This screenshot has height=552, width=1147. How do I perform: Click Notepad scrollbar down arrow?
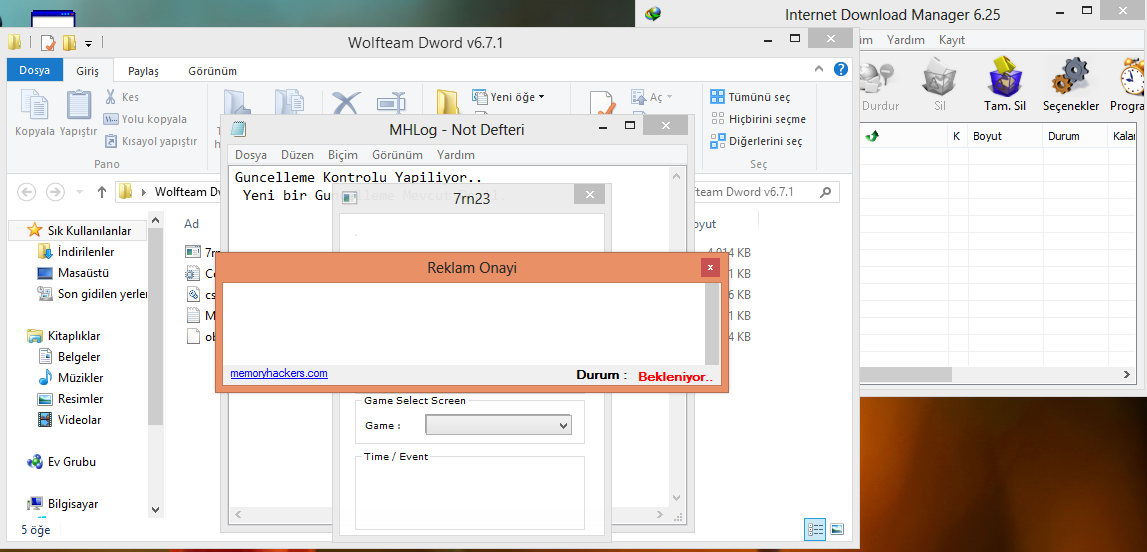click(678, 497)
